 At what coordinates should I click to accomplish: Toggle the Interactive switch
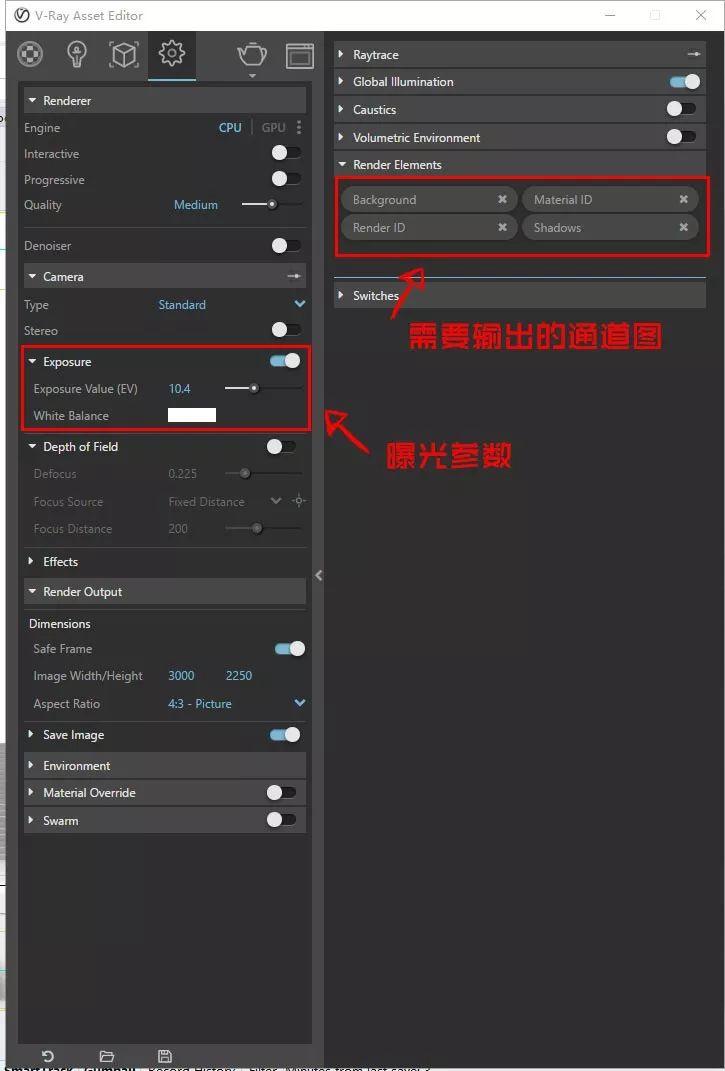click(x=286, y=153)
